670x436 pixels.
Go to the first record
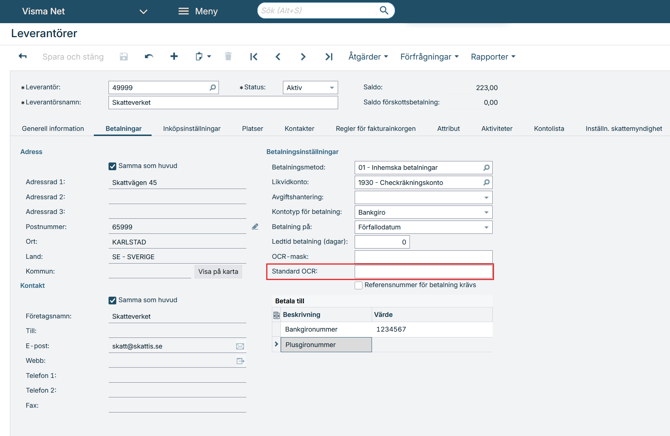[253, 56]
